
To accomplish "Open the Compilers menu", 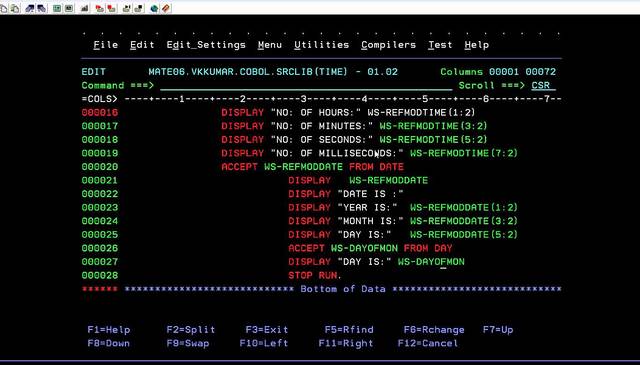I will (x=389, y=45).
